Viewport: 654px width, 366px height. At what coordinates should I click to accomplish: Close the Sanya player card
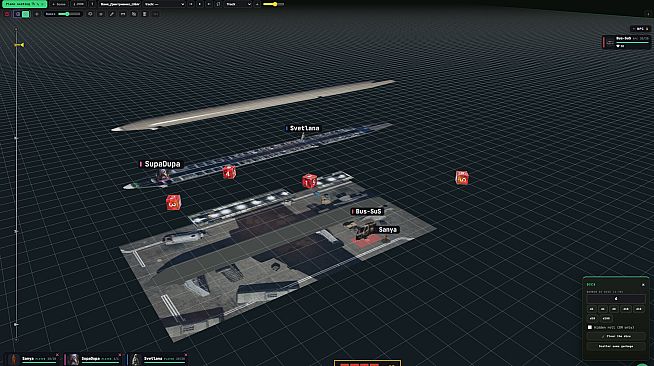click(57, 355)
